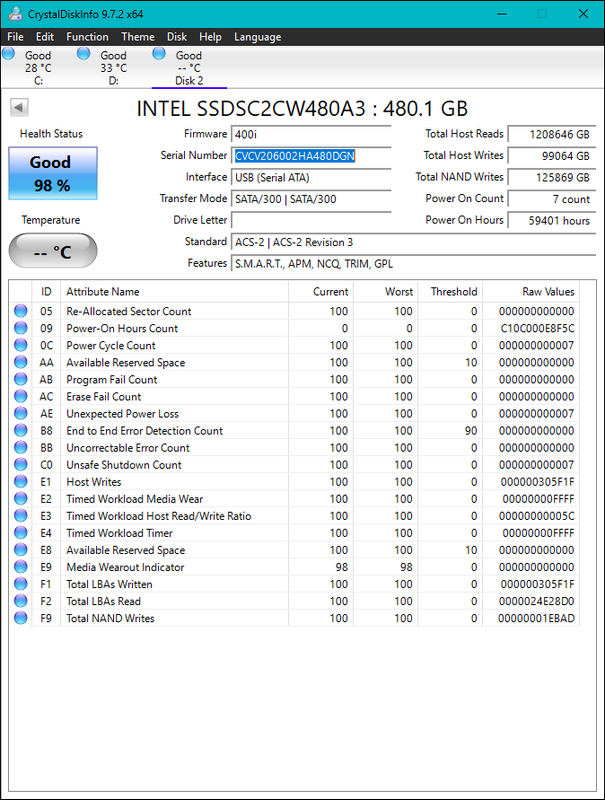Screen dimensions: 605x800
Task: Click the empty Drive Letter field
Action: point(311,220)
